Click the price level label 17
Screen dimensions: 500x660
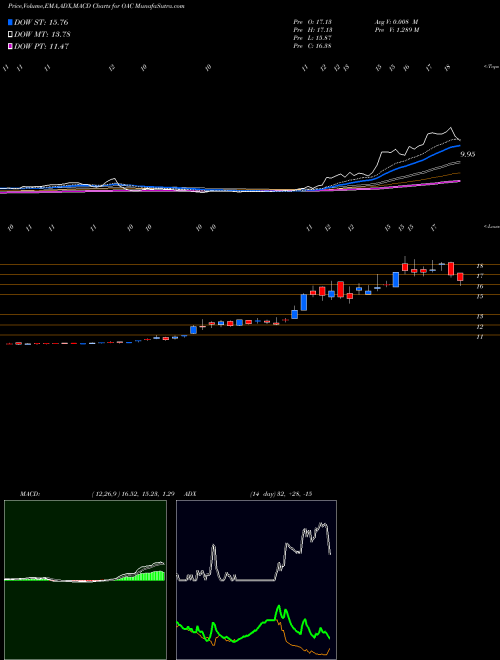[x=479, y=276]
